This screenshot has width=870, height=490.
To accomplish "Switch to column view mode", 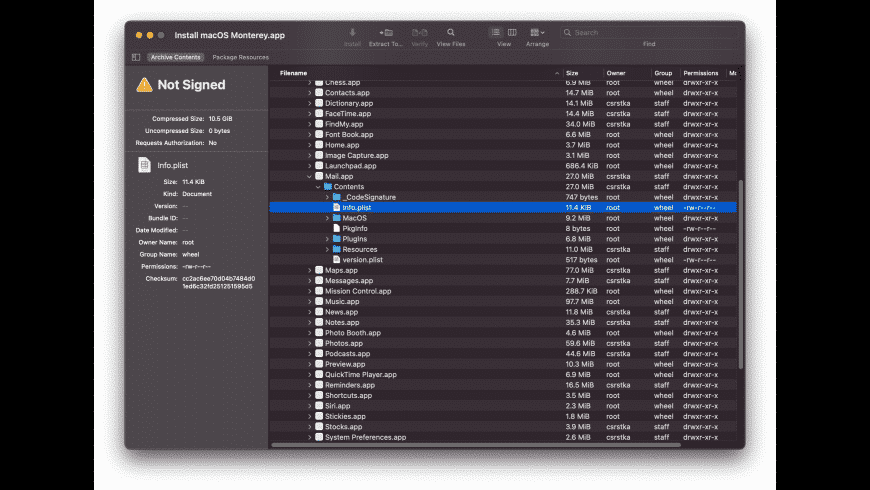I will tap(512, 32).
